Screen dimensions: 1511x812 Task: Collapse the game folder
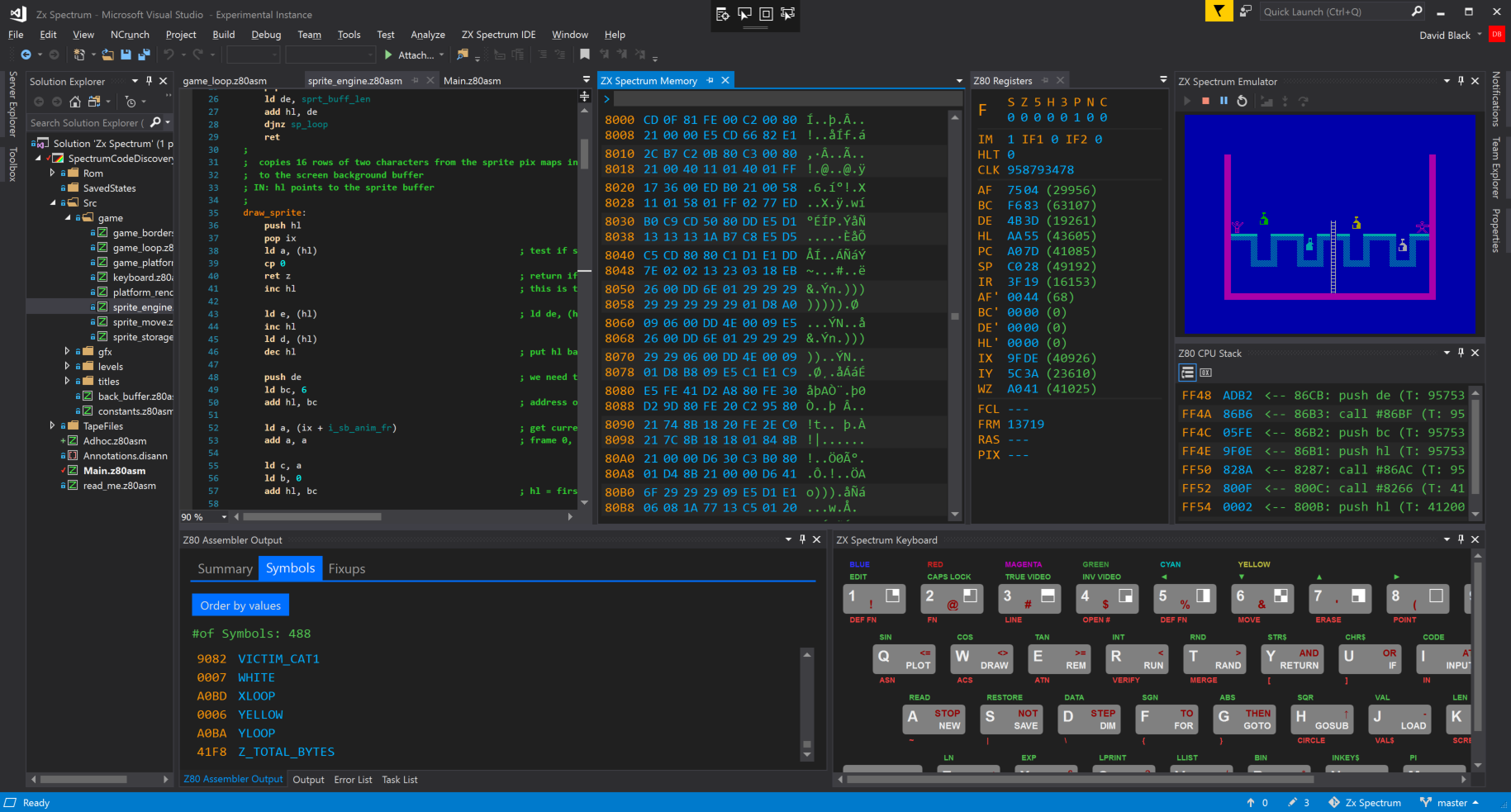67,217
